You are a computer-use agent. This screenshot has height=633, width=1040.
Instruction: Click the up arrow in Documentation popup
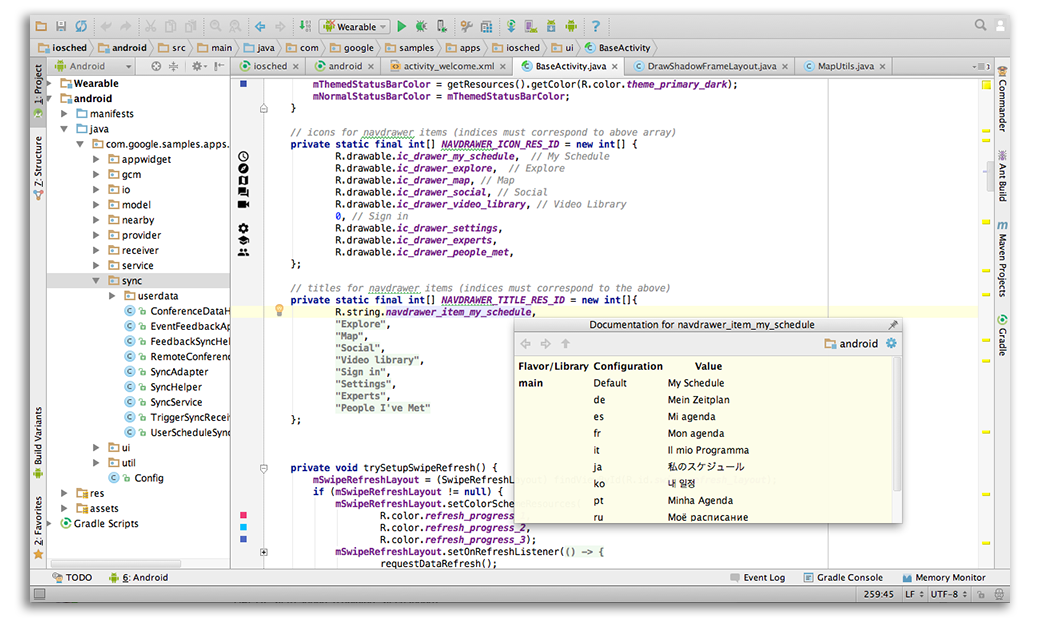565,344
